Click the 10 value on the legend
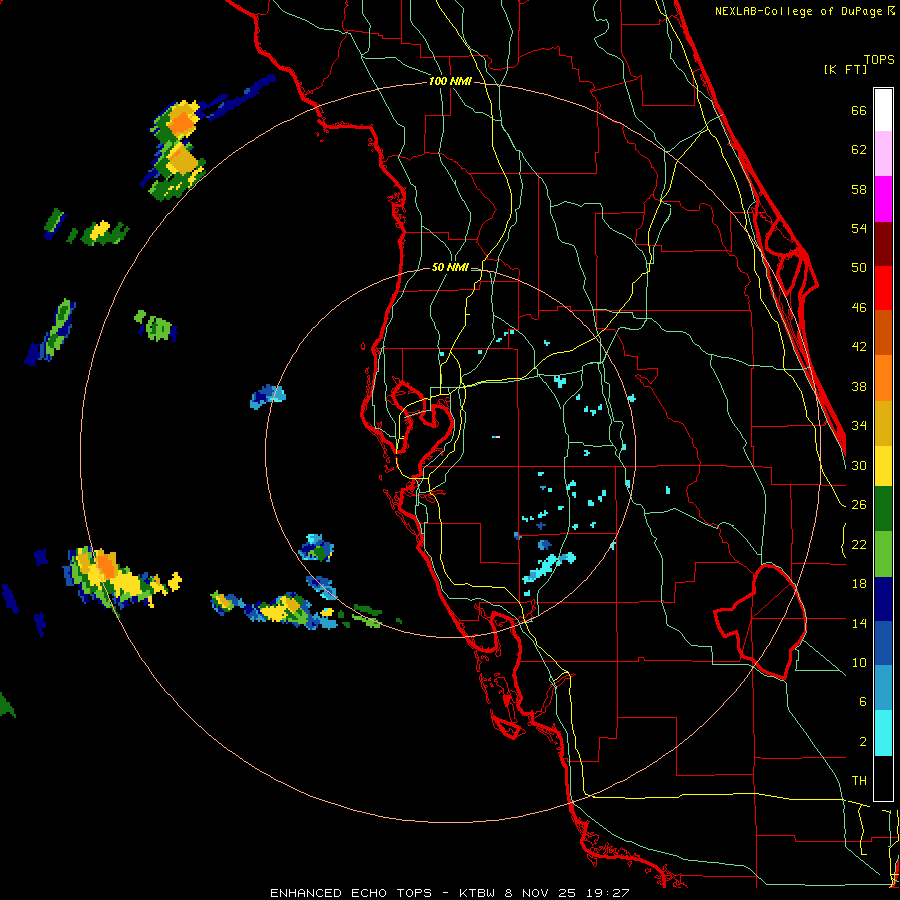 click(859, 662)
